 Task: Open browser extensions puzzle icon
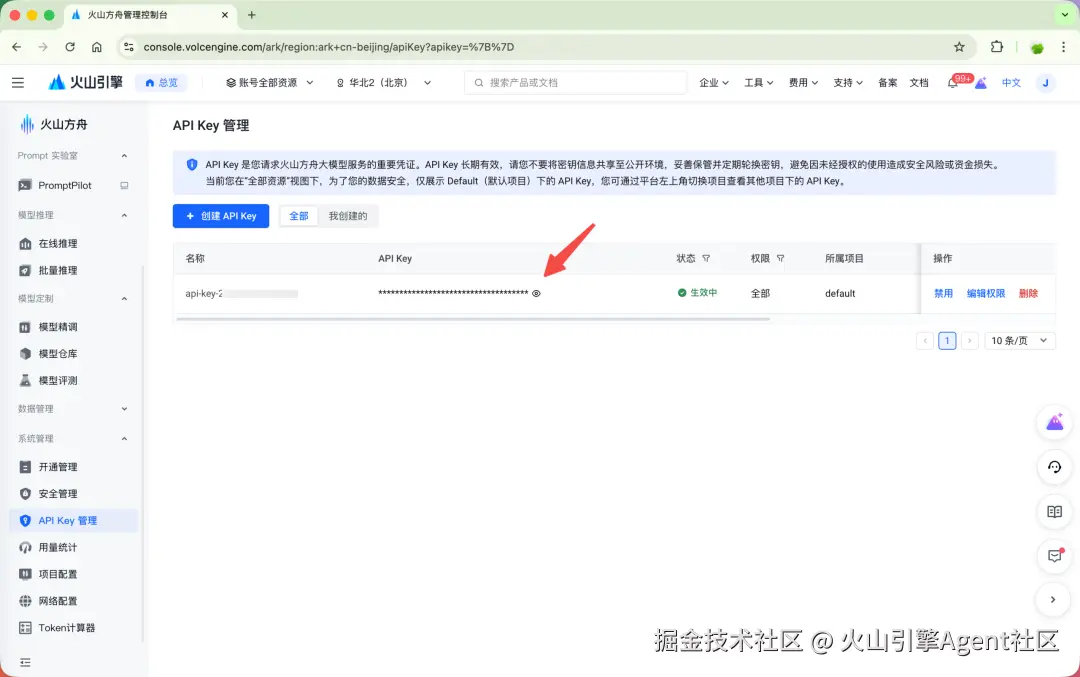coord(997,47)
